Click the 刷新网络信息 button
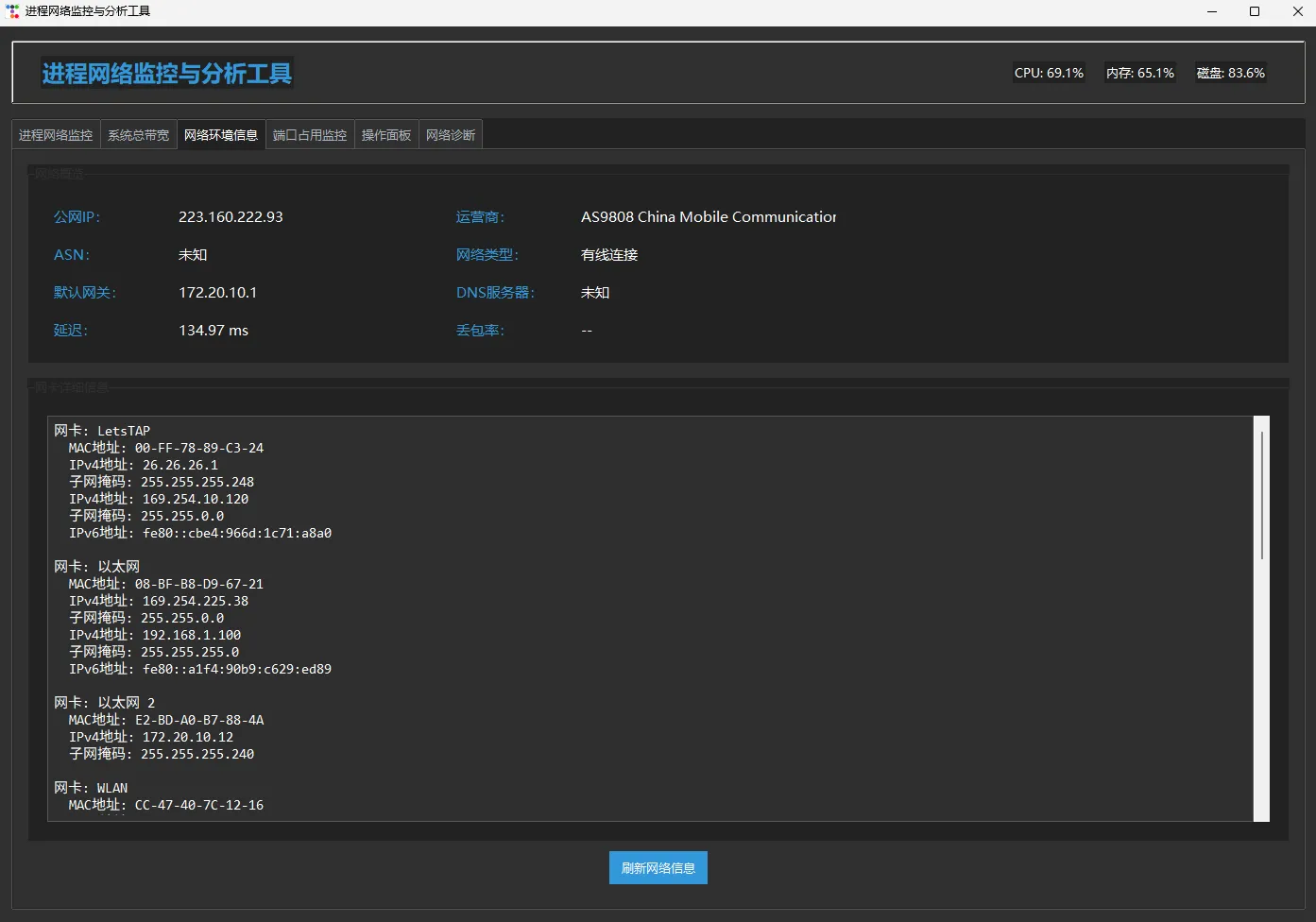 tap(658, 868)
